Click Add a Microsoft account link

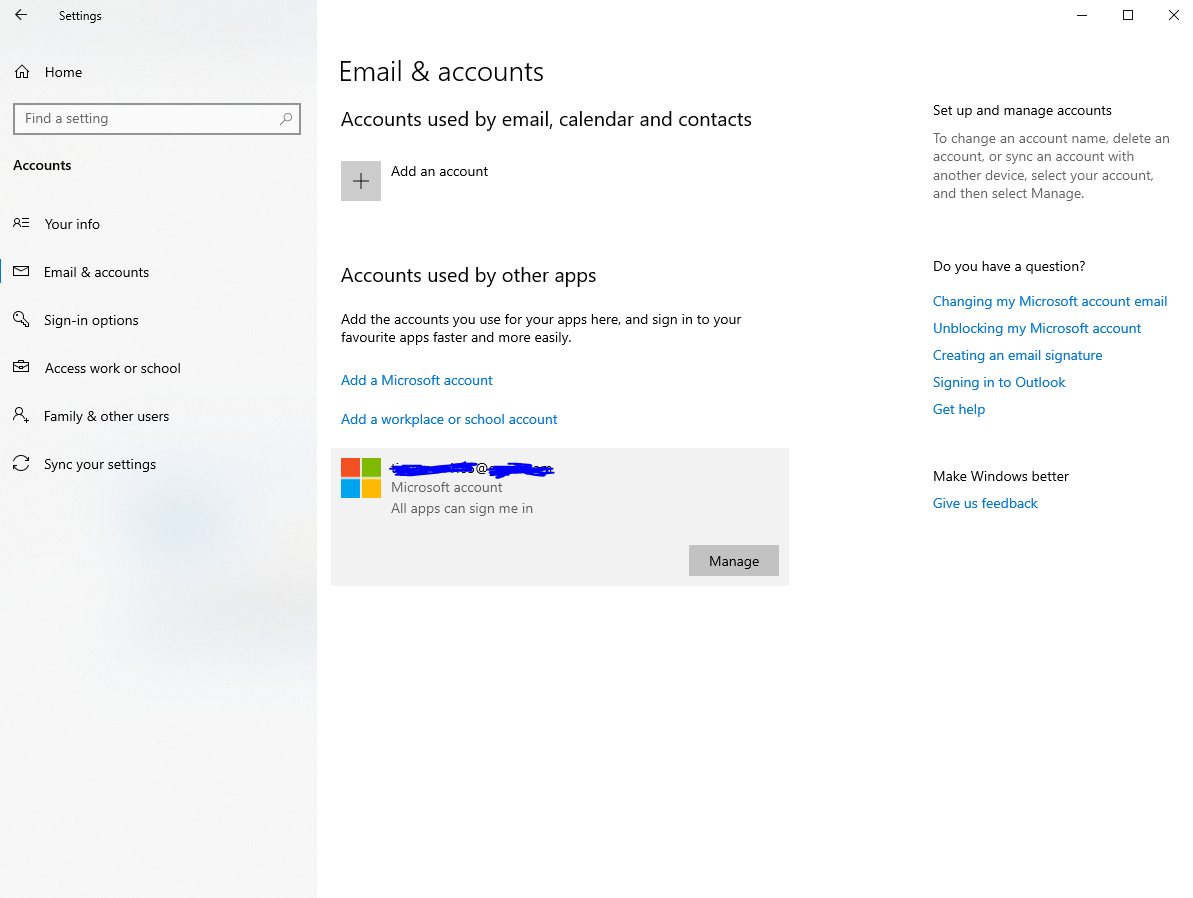pos(416,380)
